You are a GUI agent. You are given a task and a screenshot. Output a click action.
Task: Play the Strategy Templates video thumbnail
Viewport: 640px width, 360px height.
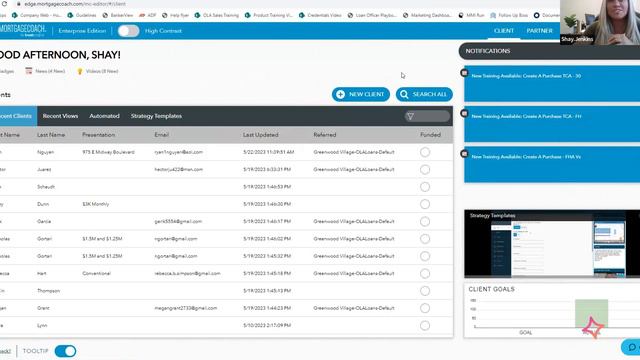pos(552,244)
